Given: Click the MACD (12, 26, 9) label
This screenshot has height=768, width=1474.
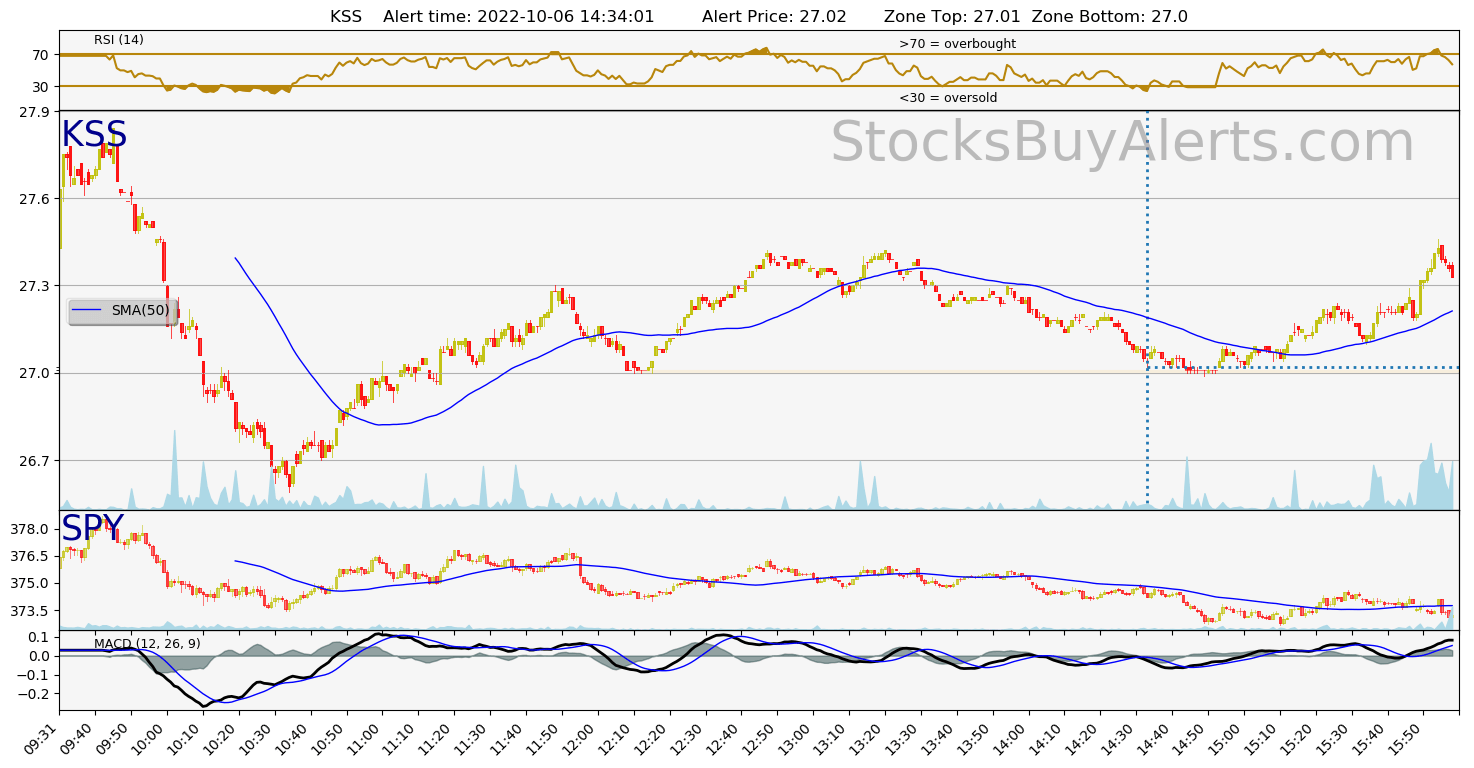Looking at the screenshot, I should pos(147,644).
